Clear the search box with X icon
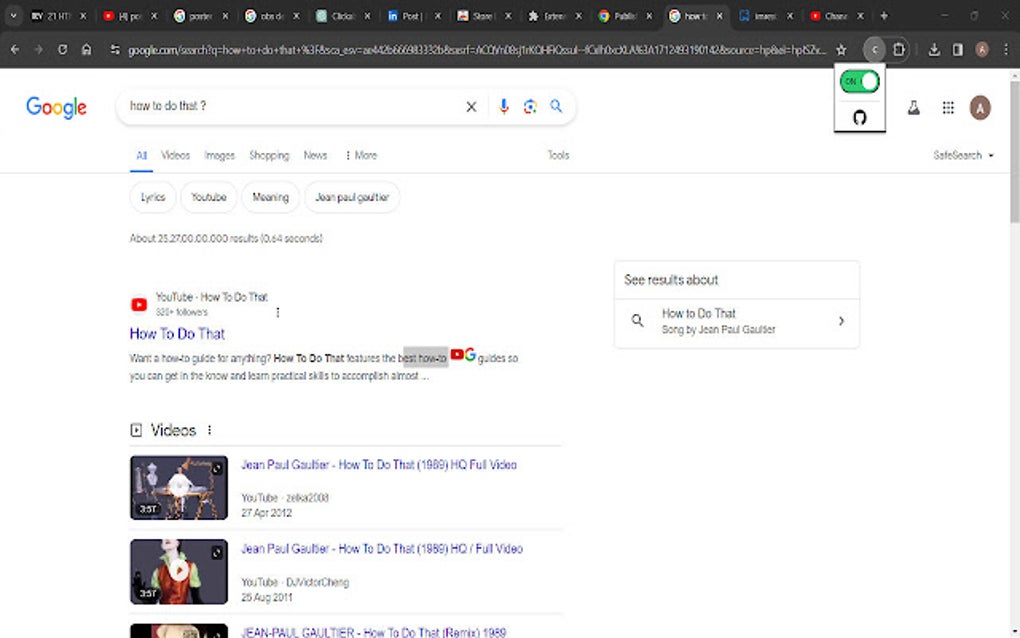The height and width of the screenshot is (638, 1020). pos(471,106)
